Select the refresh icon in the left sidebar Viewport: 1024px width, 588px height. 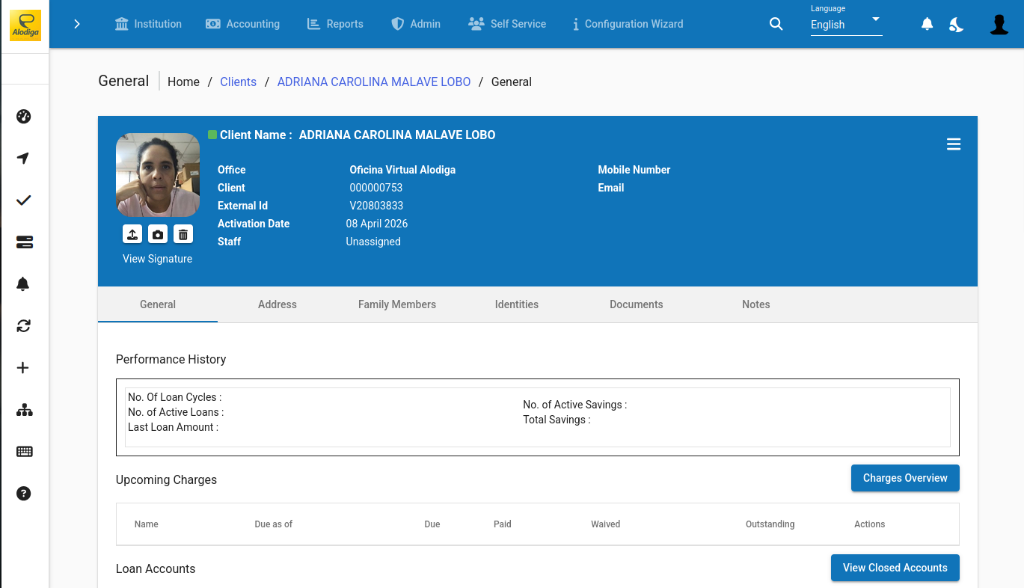coord(24,325)
